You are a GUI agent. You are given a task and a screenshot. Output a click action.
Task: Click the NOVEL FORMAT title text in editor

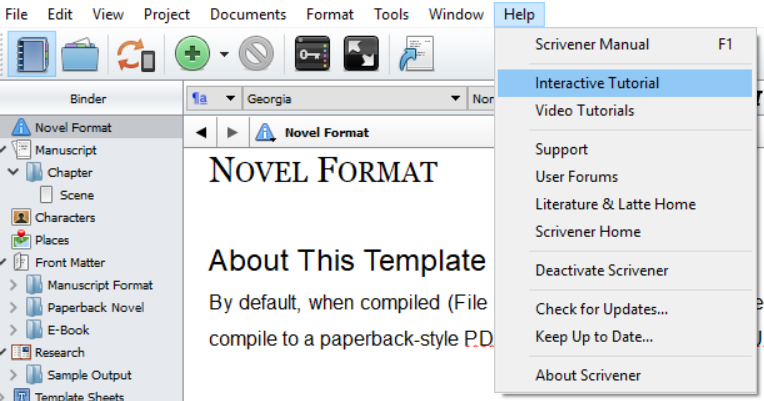pos(323,171)
